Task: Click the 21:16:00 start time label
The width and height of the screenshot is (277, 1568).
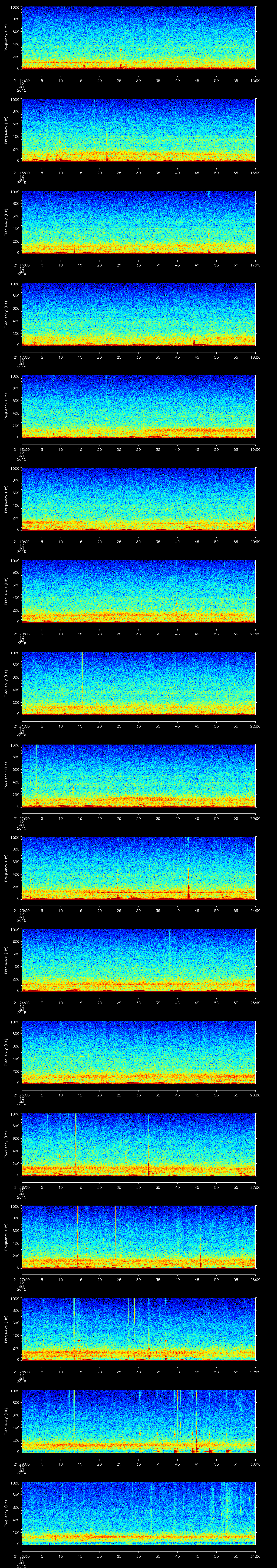Action: coord(22,265)
